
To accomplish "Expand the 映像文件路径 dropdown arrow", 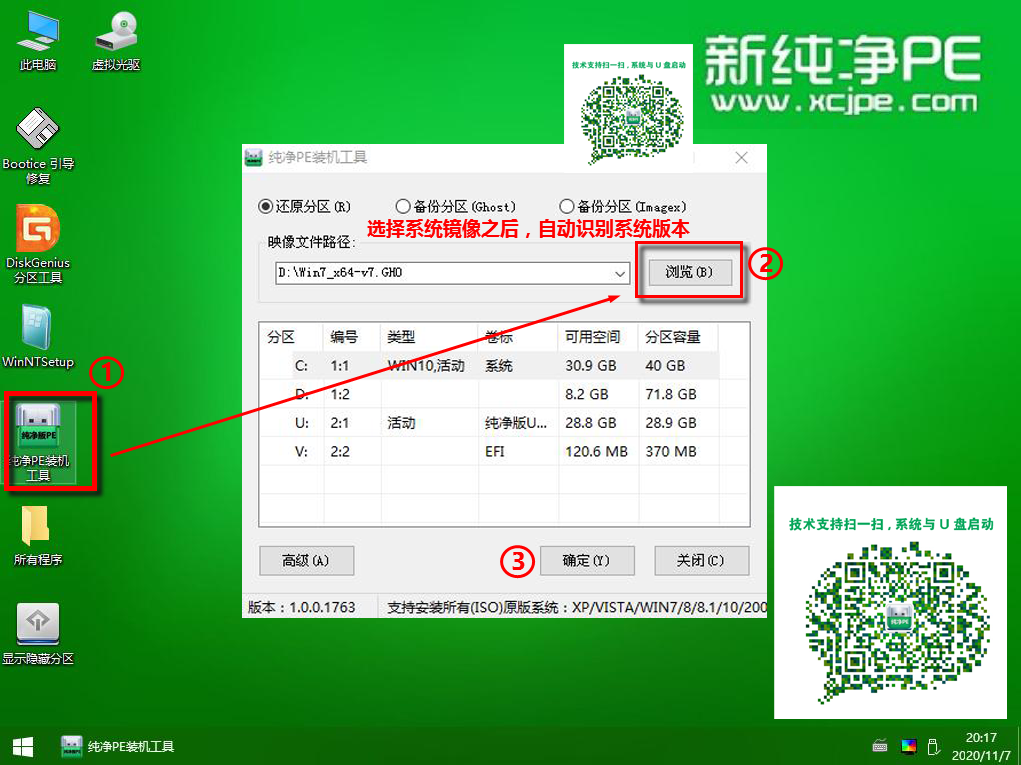I will [620, 272].
